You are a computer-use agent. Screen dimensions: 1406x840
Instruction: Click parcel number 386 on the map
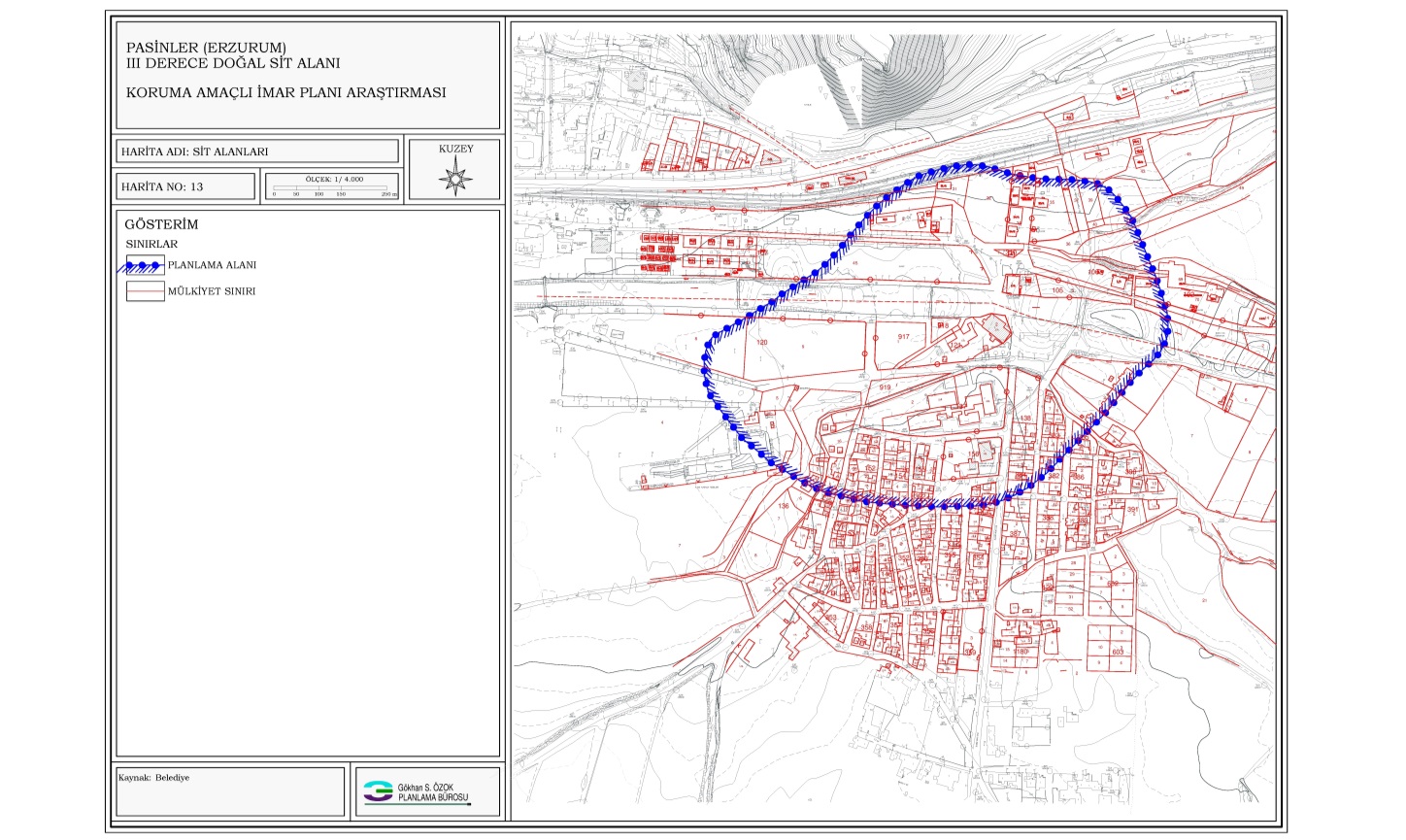pyautogui.click(x=1078, y=477)
